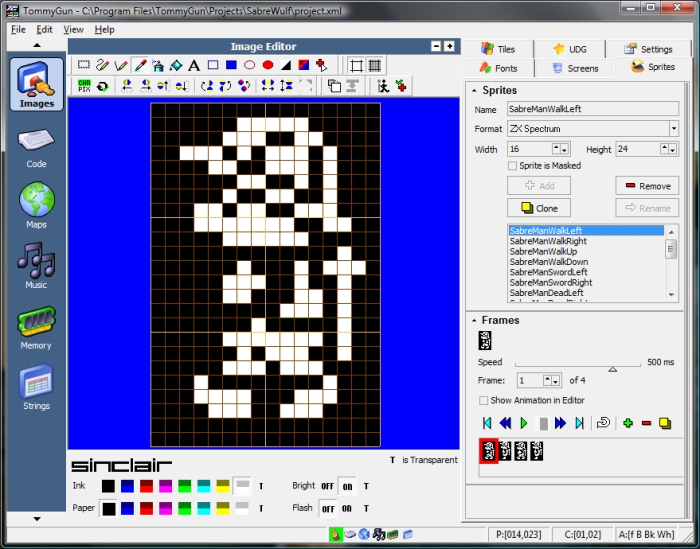Viewport: 700px width, 549px height.
Task: Select the red/blue attribute swap tool
Action: click(x=304, y=65)
